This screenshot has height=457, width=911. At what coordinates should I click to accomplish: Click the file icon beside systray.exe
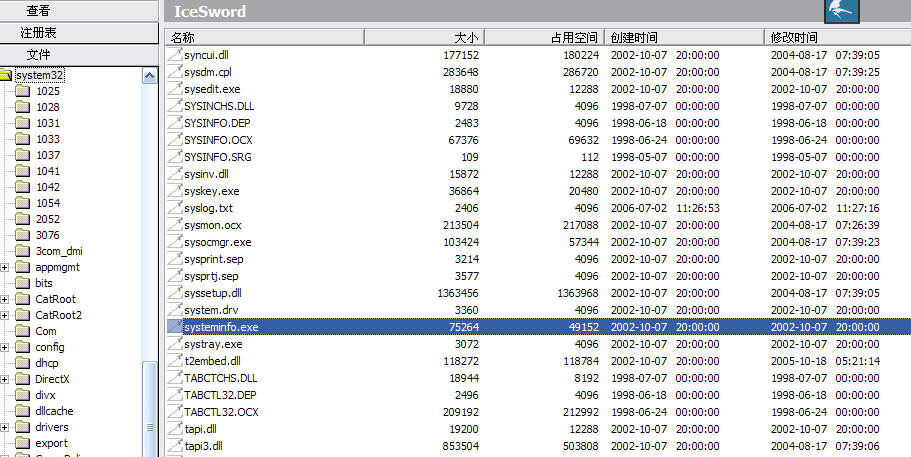175,344
